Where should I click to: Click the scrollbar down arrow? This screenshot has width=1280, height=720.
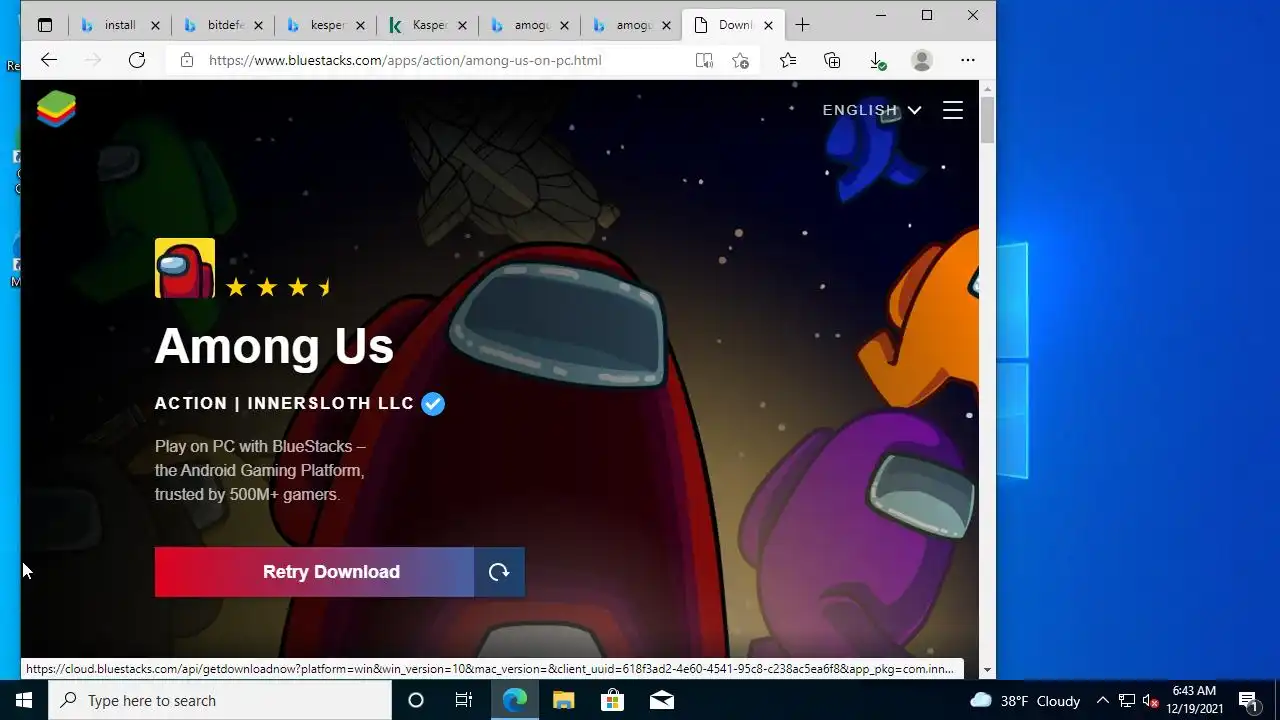[x=987, y=670]
